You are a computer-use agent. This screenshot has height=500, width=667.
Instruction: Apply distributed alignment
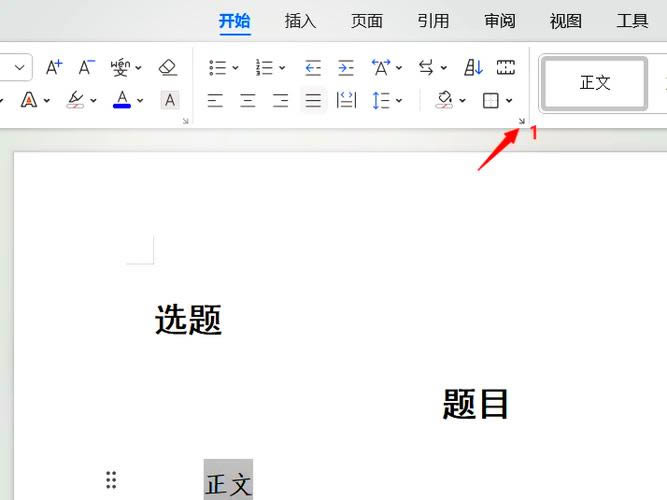tap(346, 100)
